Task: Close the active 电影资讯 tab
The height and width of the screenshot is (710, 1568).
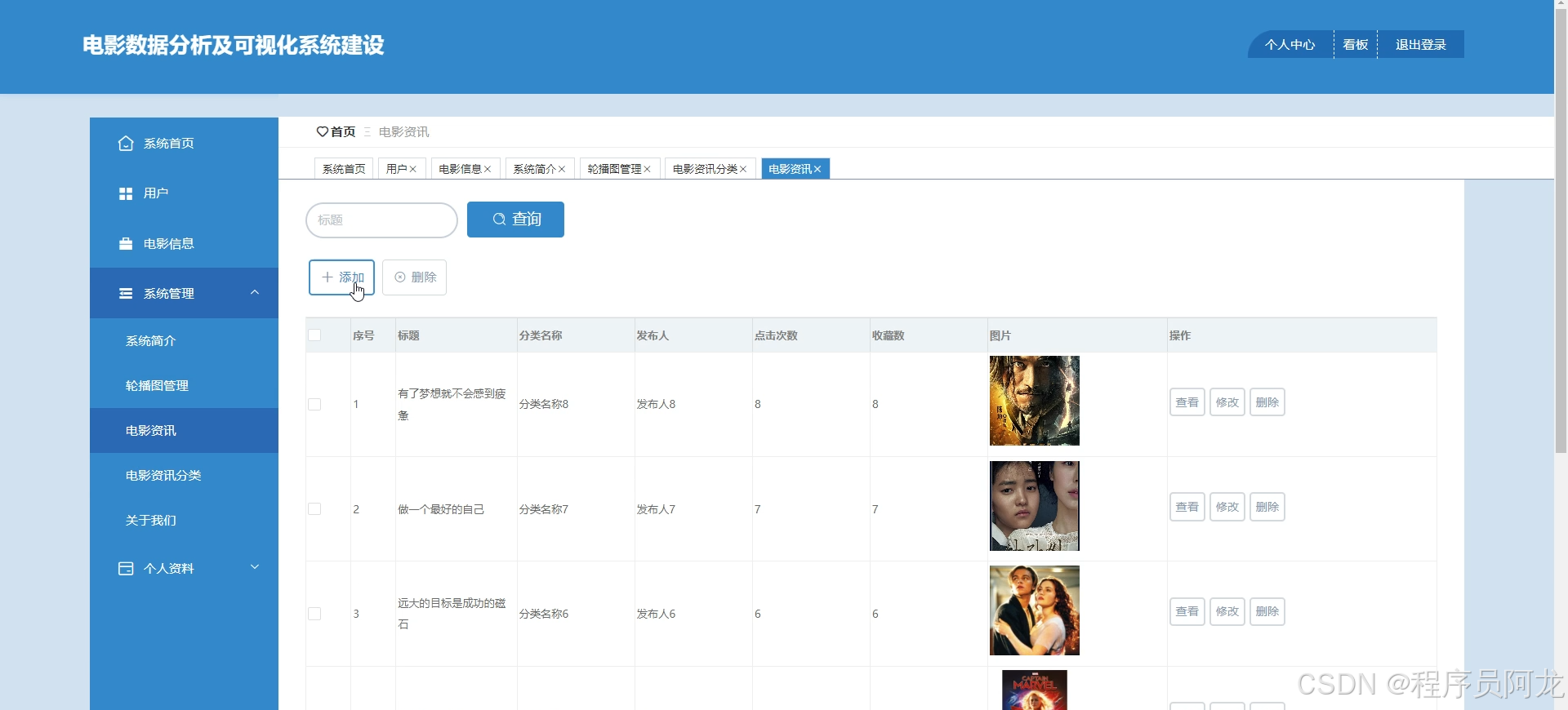Action: click(x=817, y=169)
